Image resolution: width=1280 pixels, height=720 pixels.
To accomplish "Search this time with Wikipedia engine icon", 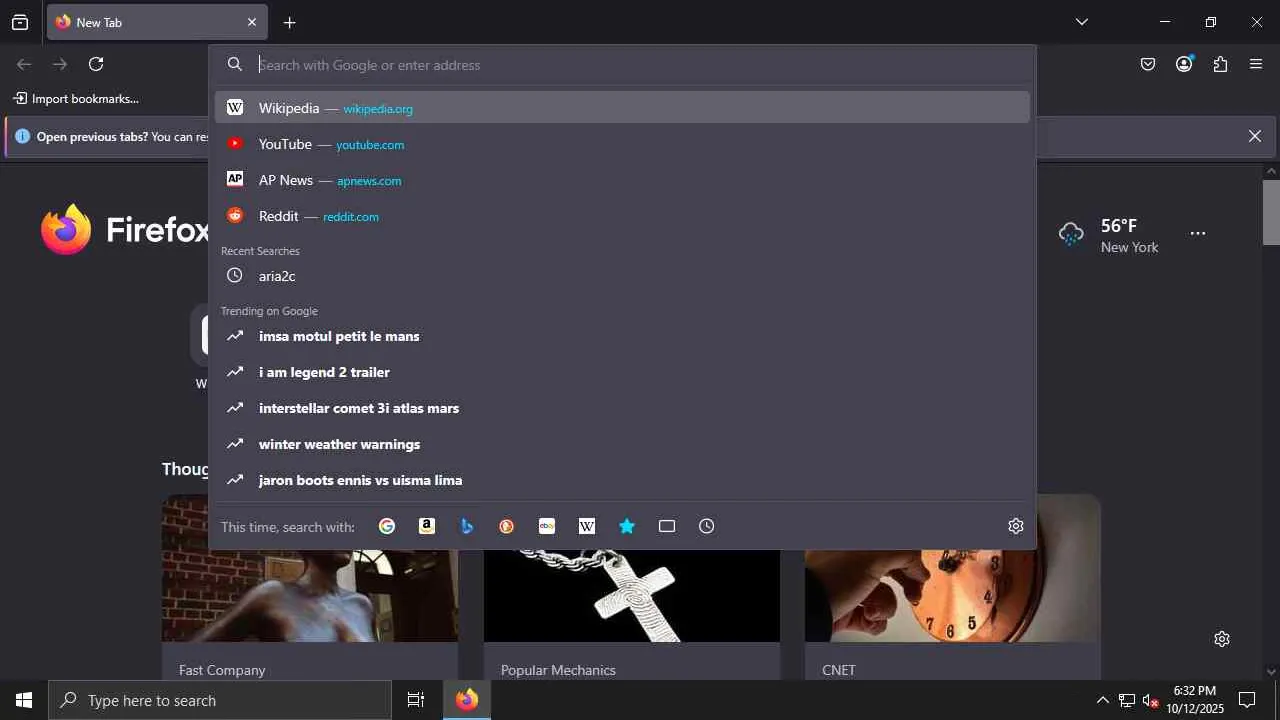I will point(587,526).
